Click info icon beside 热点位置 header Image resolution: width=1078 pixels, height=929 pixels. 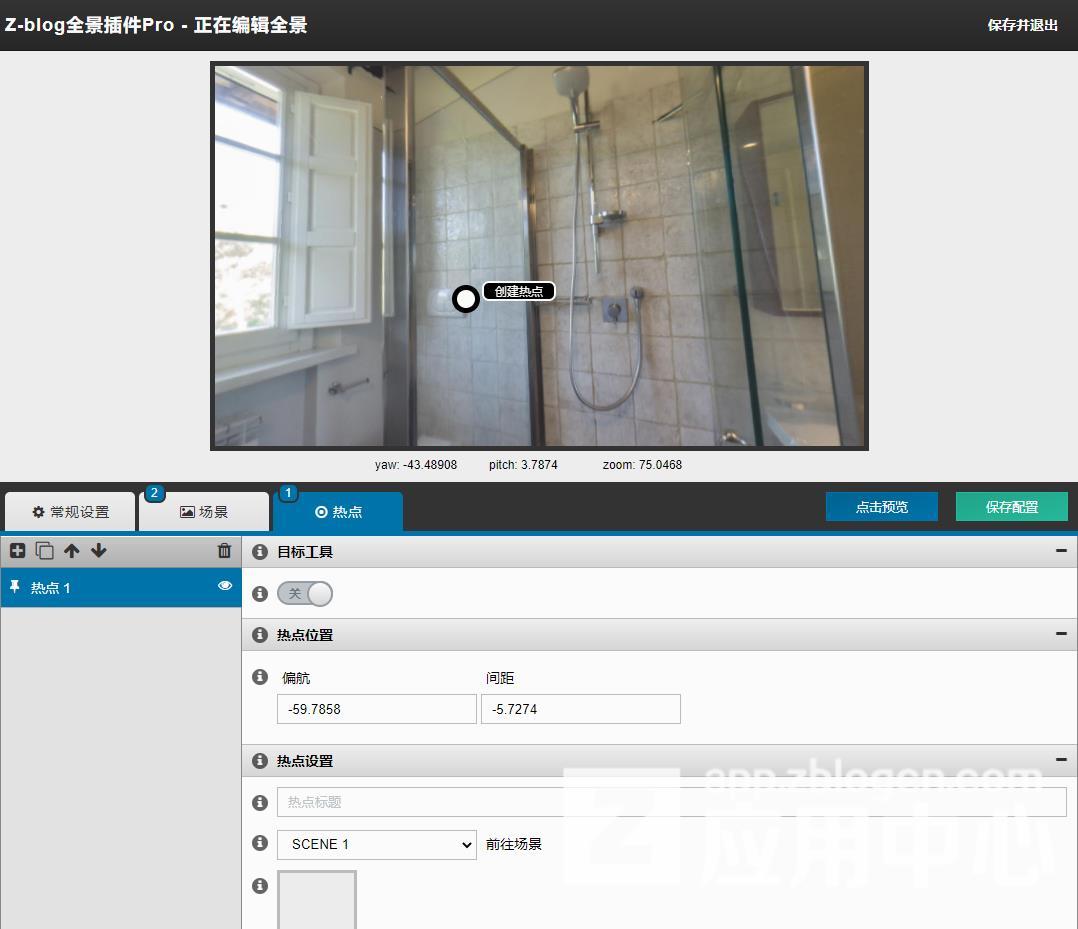pos(260,635)
